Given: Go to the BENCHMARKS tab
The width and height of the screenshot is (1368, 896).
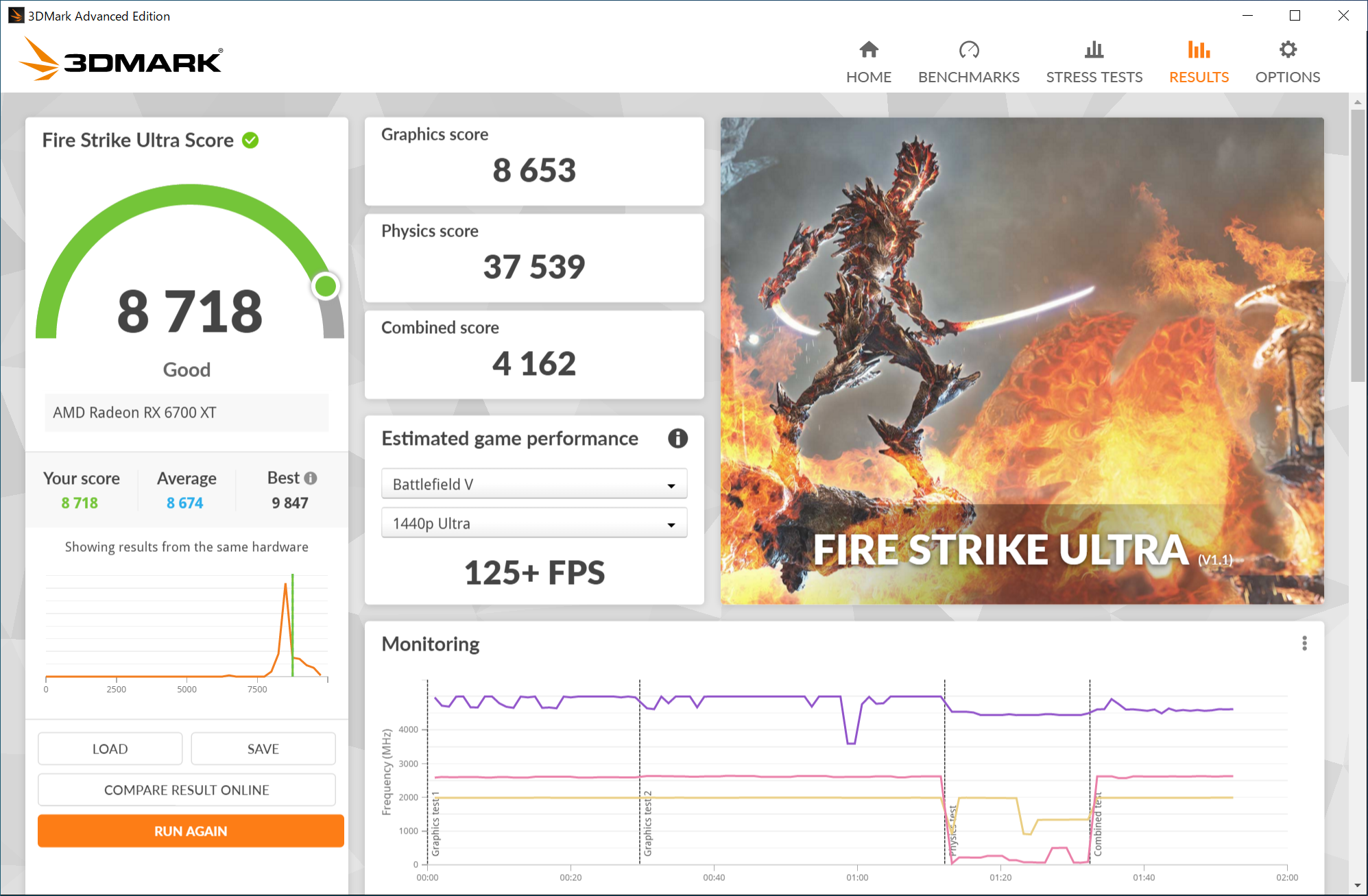Looking at the screenshot, I should pyautogui.click(x=968, y=77).
